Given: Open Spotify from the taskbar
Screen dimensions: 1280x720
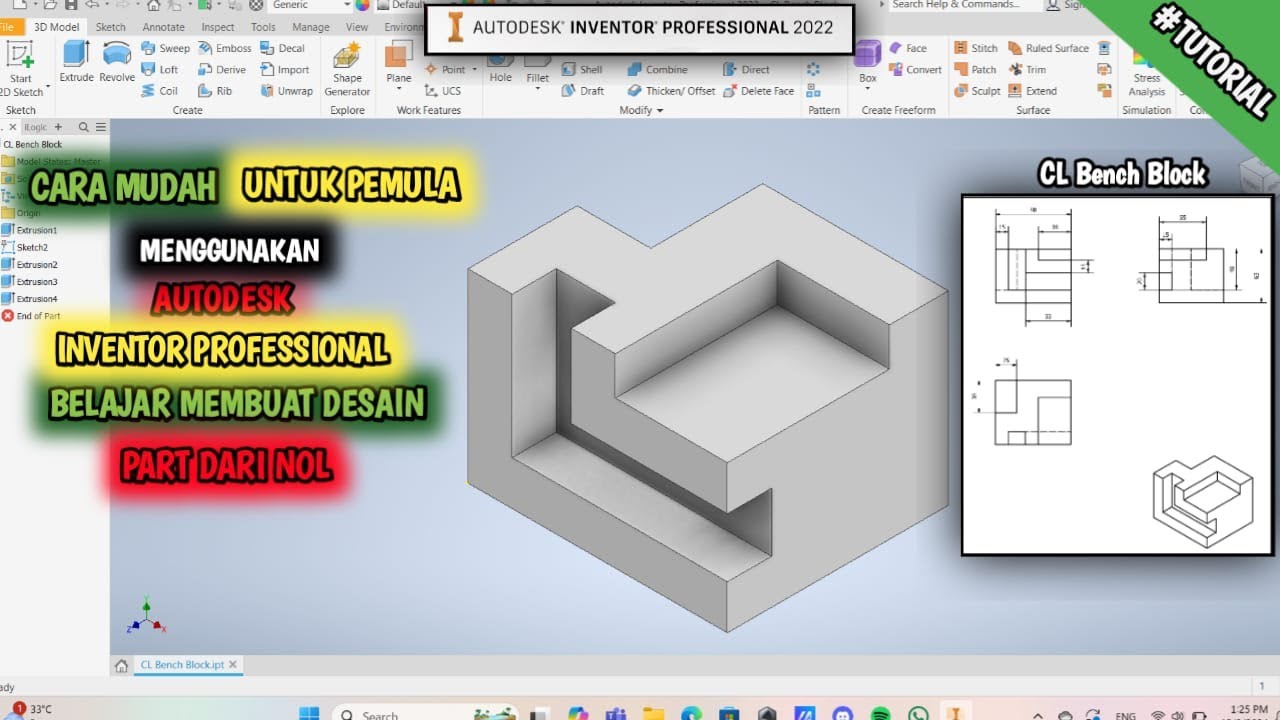Looking at the screenshot, I should [881, 714].
